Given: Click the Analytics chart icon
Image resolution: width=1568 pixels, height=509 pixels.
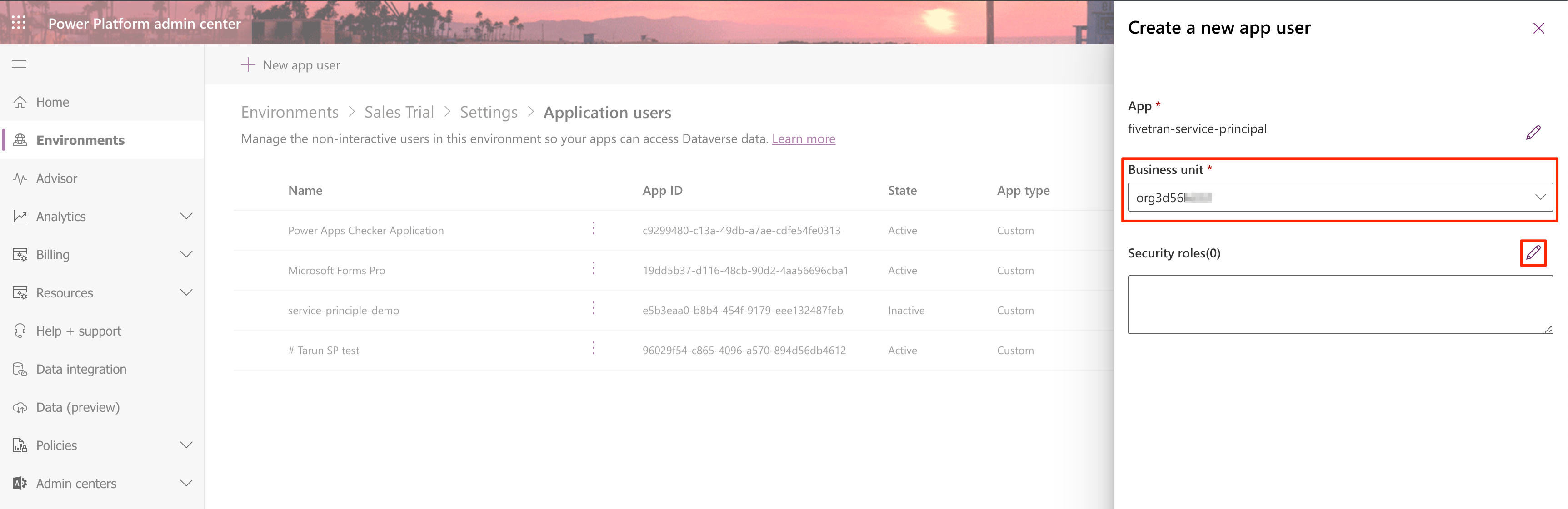Looking at the screenshot, I should [x=20, y=217].
